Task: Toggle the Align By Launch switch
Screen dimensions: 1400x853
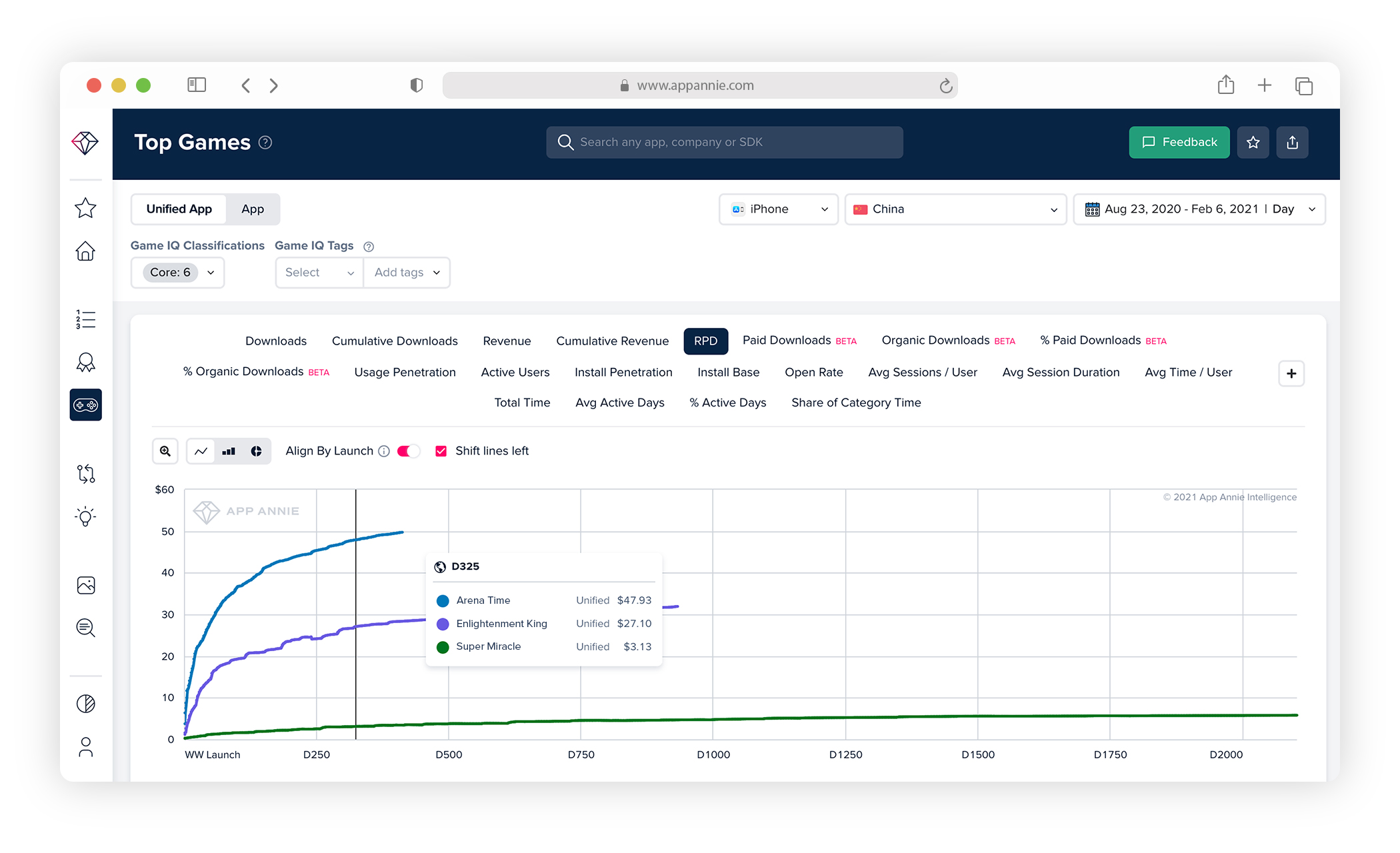Action: pos(405,451)
